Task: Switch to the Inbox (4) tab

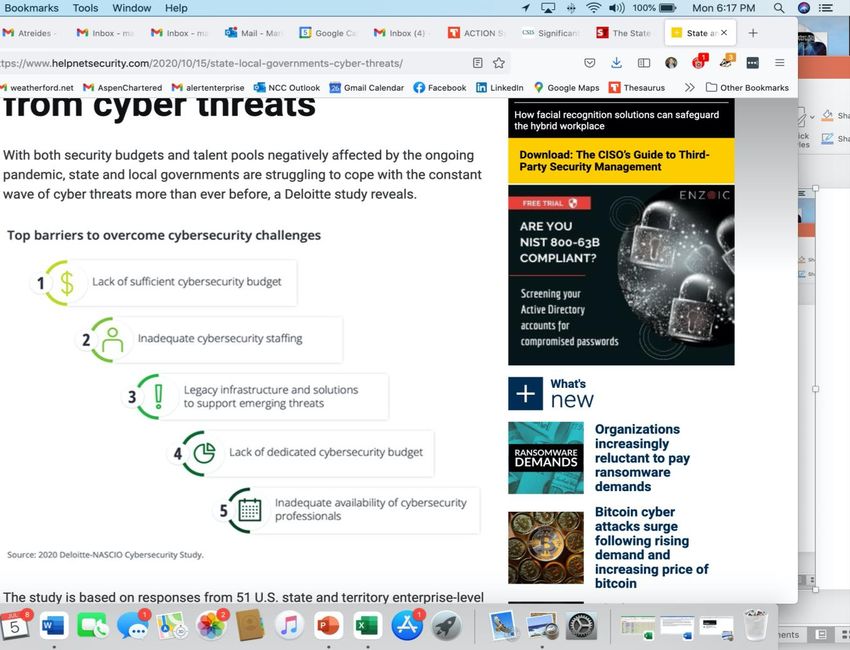Action: click(400, 33)
